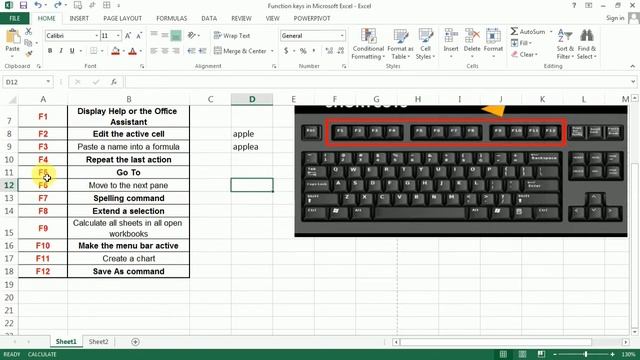Toggle Wrap Text

(232, 36)
